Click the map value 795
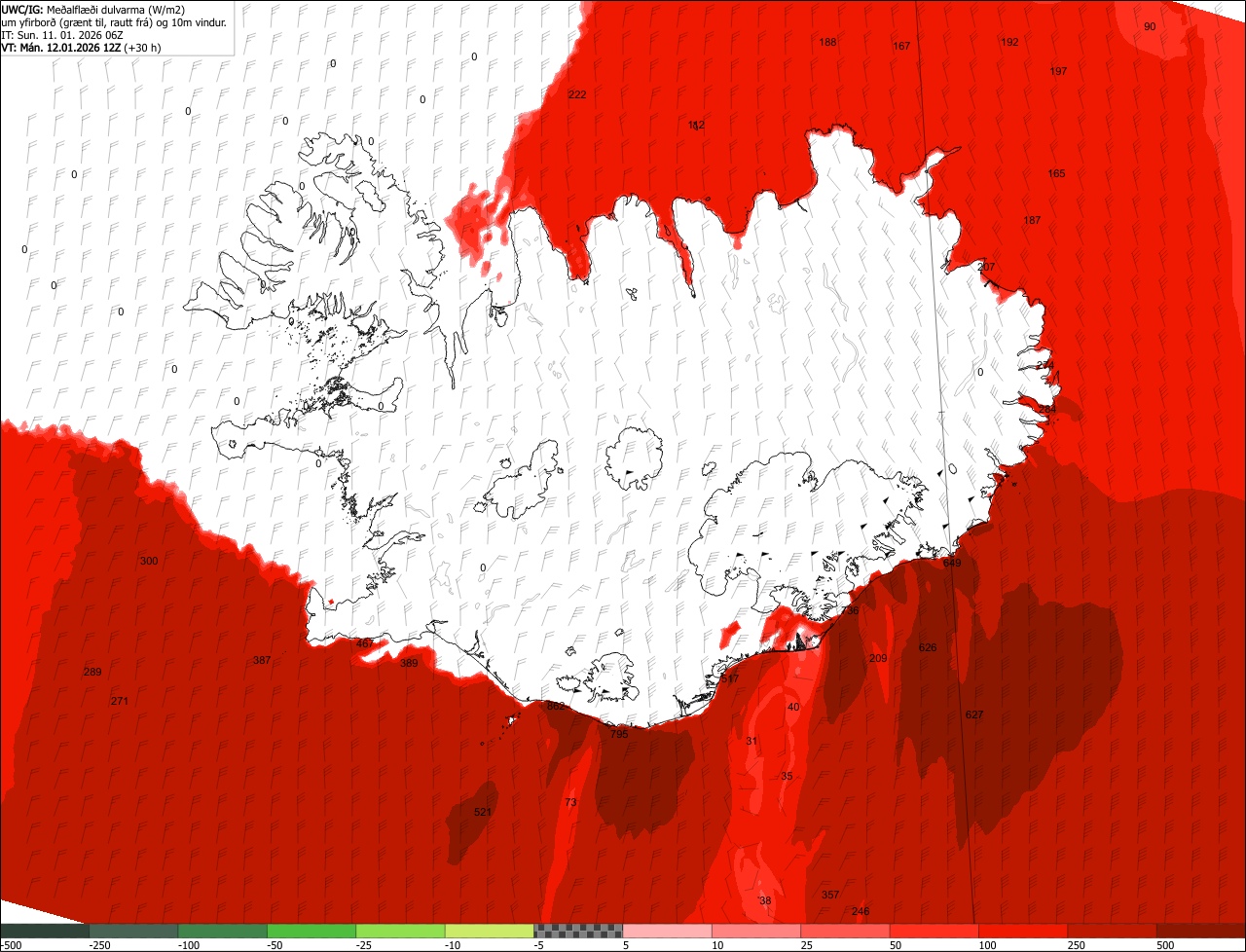The height and width of the screenshot is (952, 1246). point(619,734)
